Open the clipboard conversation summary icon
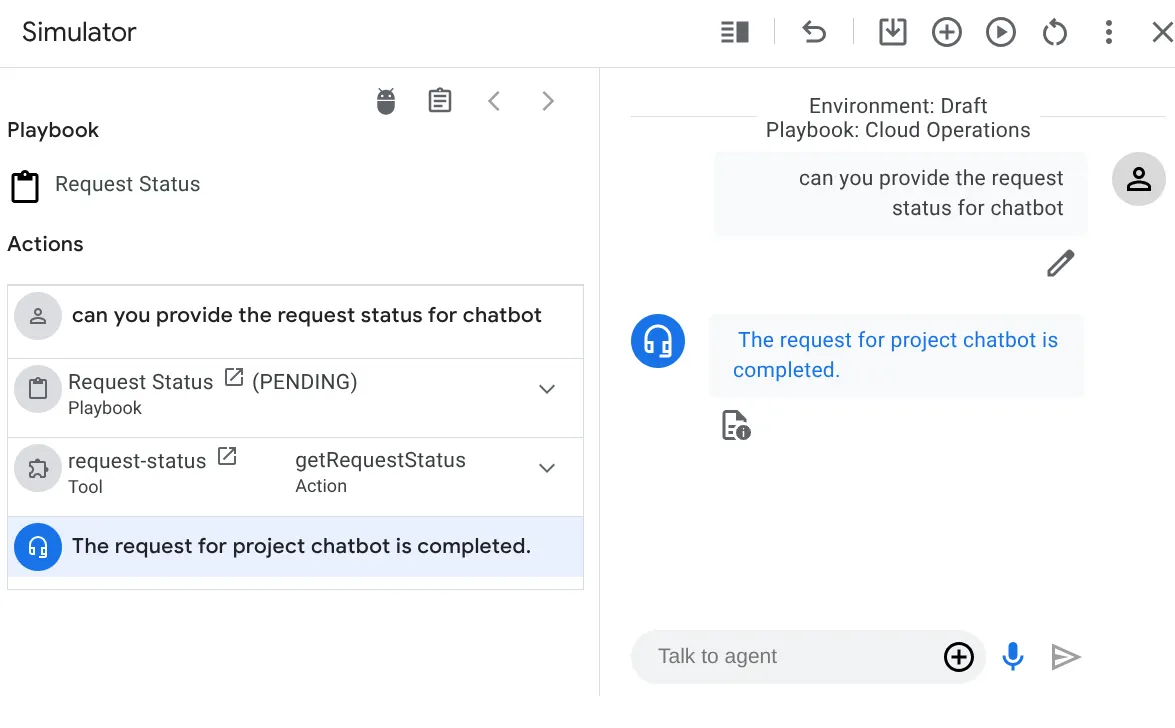 (440, 100)
